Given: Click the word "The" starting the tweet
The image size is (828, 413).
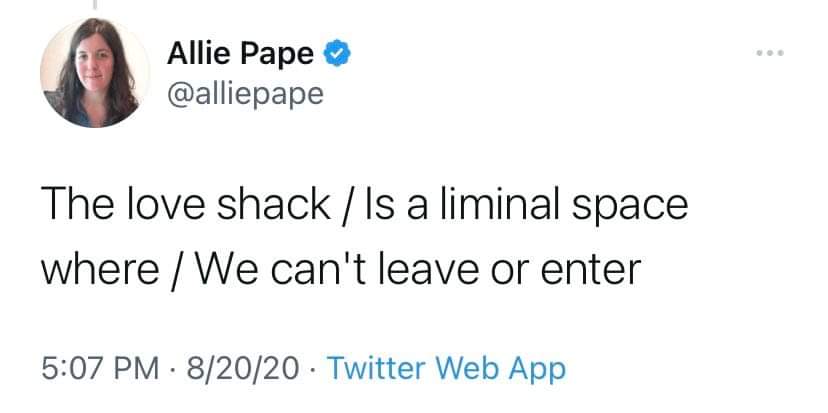Looking at the screenshot, I should click(79, 205).
